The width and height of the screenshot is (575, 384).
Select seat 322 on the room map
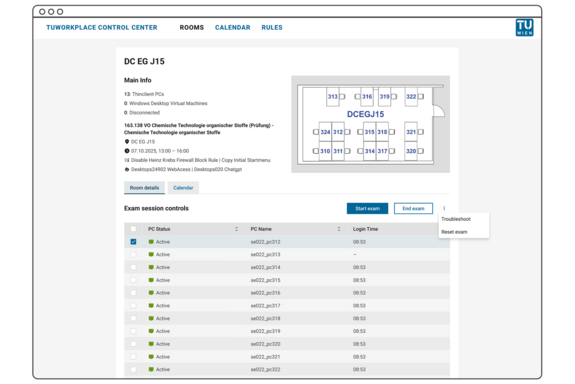[x=411, y=96]
